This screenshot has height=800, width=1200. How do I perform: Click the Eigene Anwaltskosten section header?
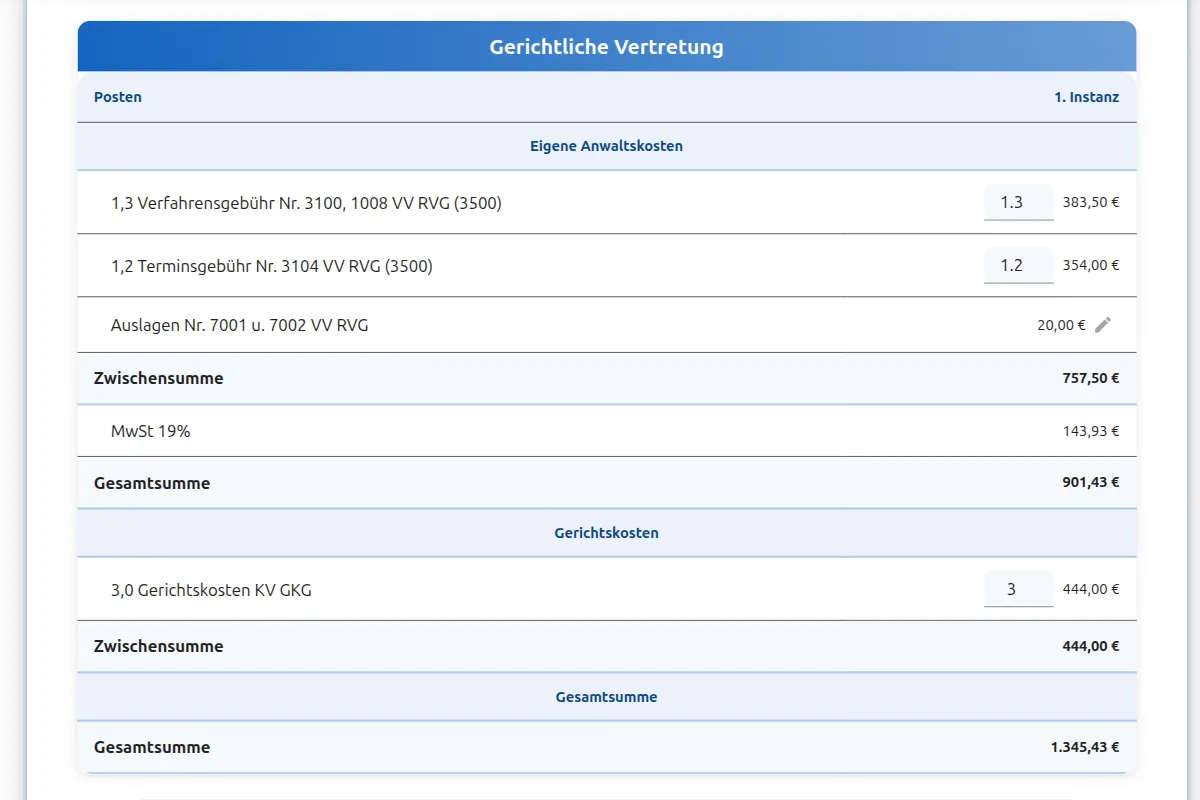606,145
